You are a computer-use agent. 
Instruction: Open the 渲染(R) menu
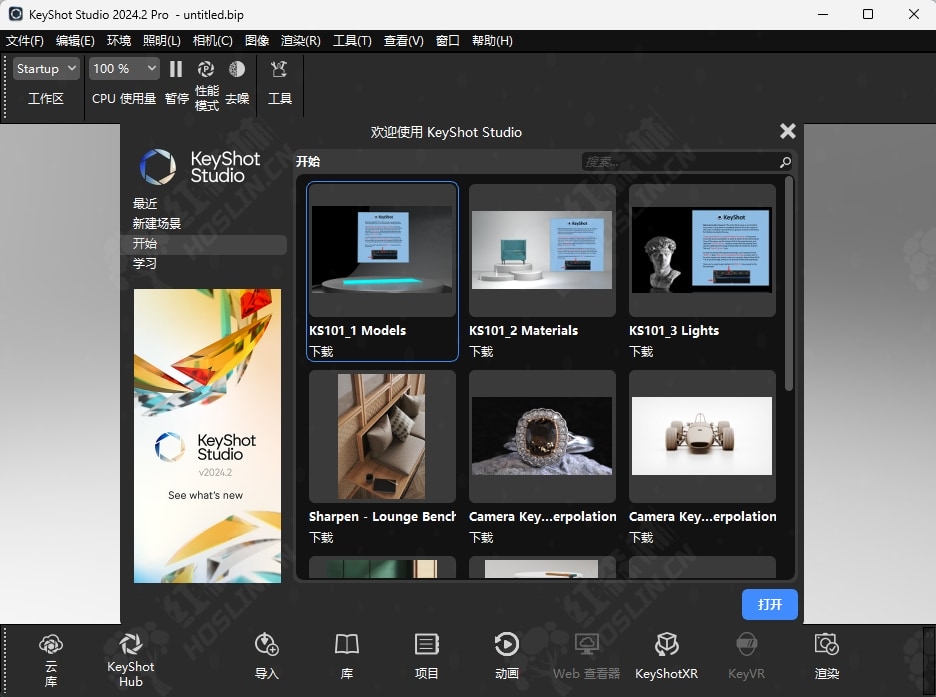coord(300,41)
